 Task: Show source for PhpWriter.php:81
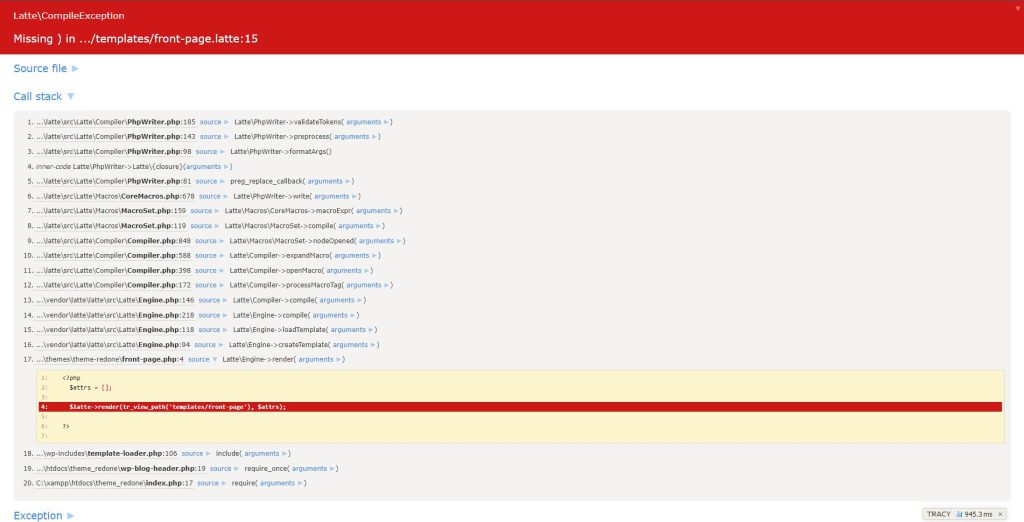pyautogui.click(x=210, y=181)
